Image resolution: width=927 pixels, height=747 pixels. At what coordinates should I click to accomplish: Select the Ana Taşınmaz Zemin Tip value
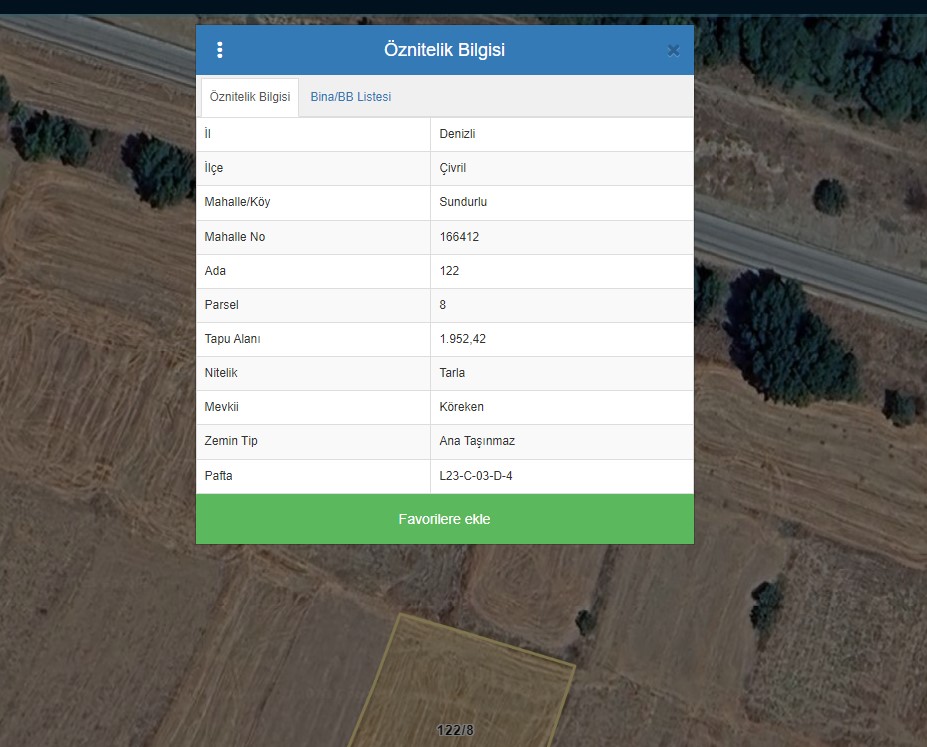(x=477, y=441)
